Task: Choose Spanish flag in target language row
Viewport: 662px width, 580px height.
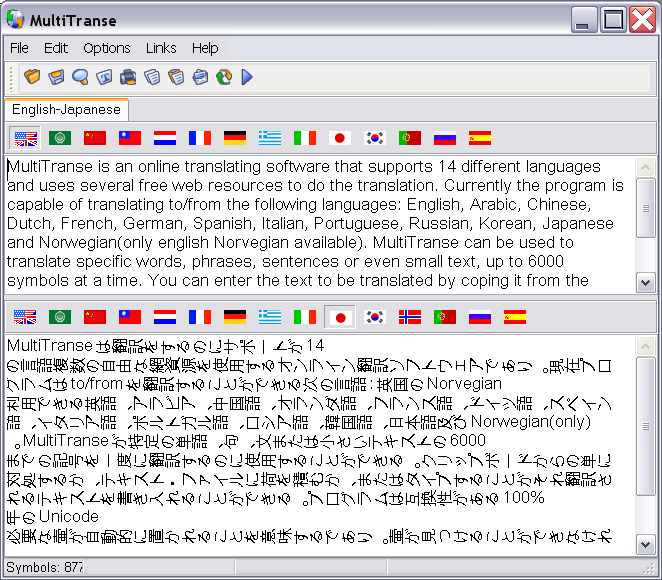Action: tap(515, 317)
